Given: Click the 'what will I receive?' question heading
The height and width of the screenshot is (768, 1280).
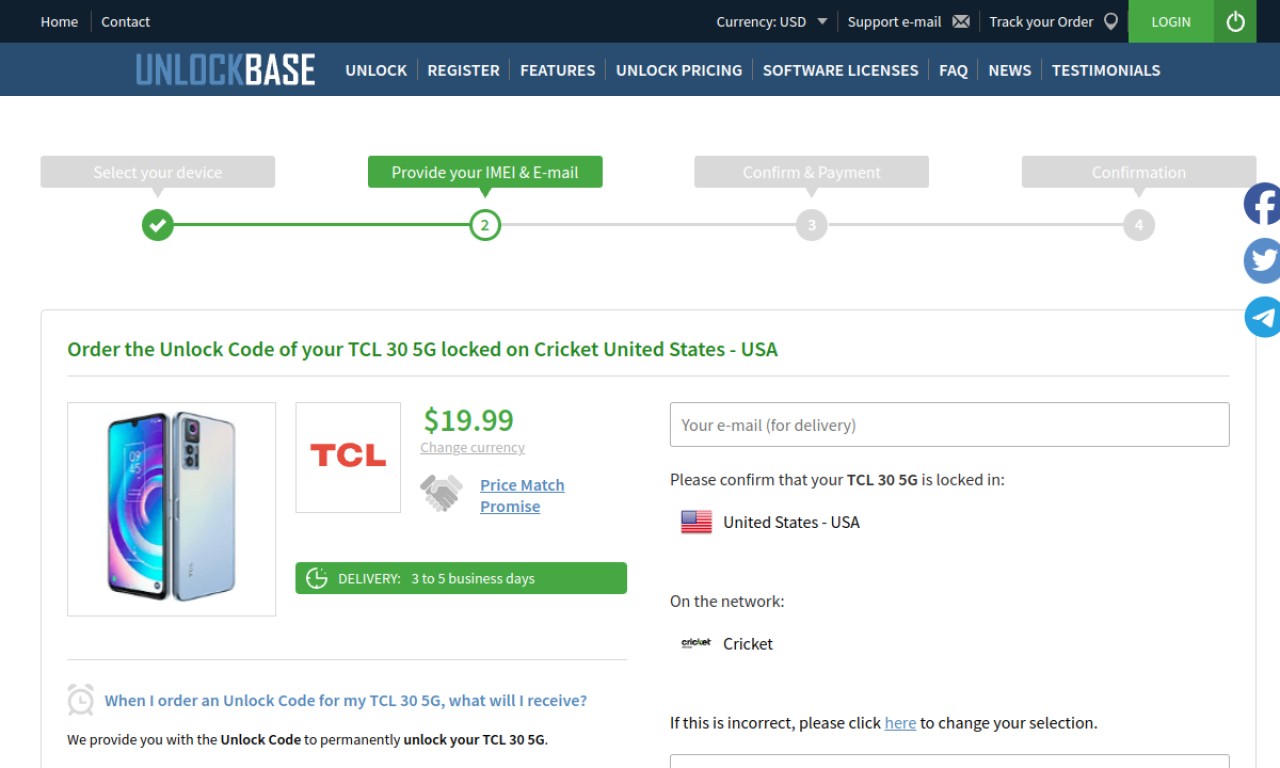Looking at the screenshot, I should (x=346, y=700).
